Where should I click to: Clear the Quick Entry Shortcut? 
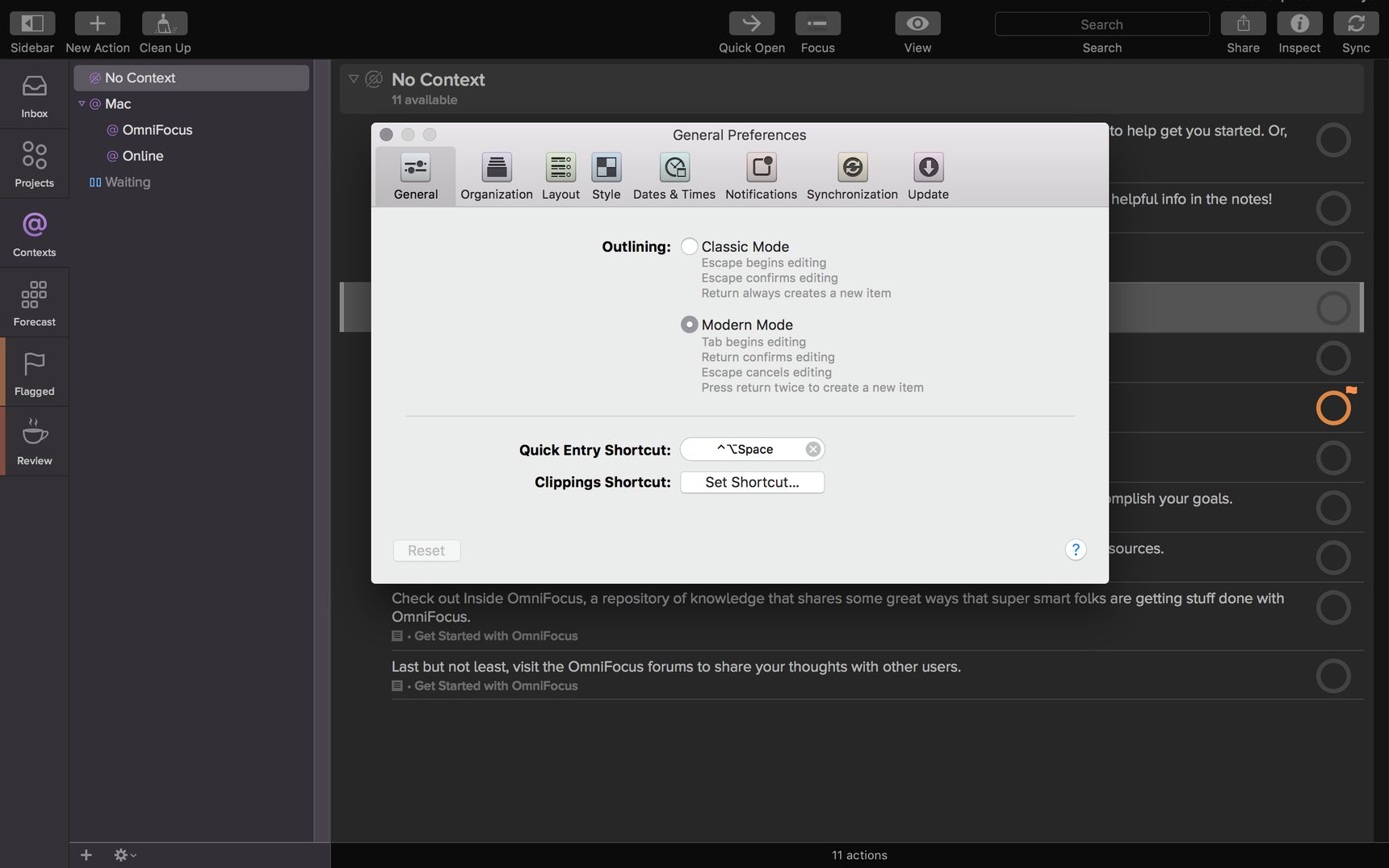coord(812,449)
